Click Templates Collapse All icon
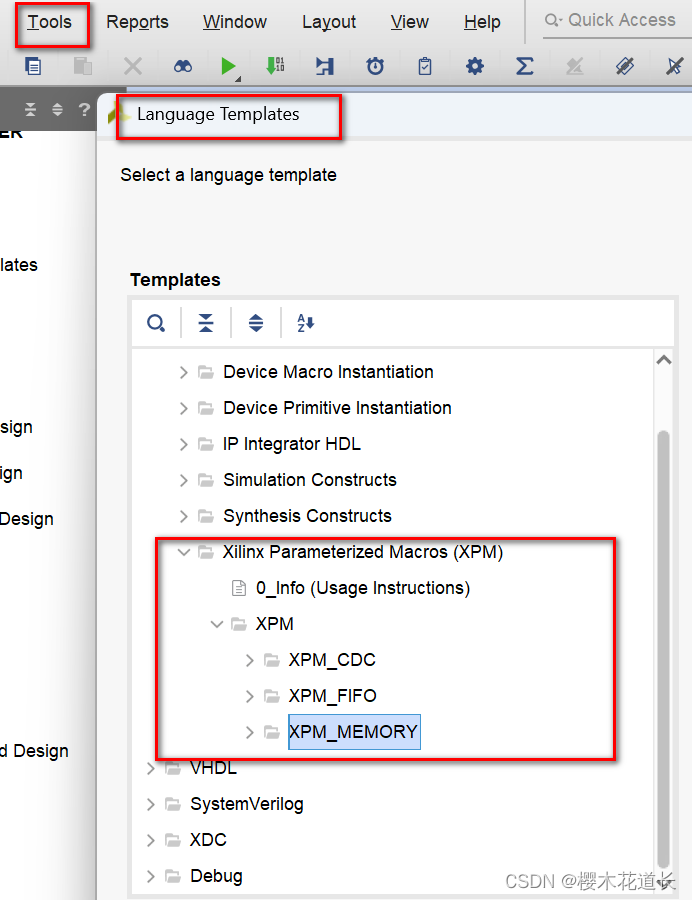 pyautogui.click(x=206, y=323)
